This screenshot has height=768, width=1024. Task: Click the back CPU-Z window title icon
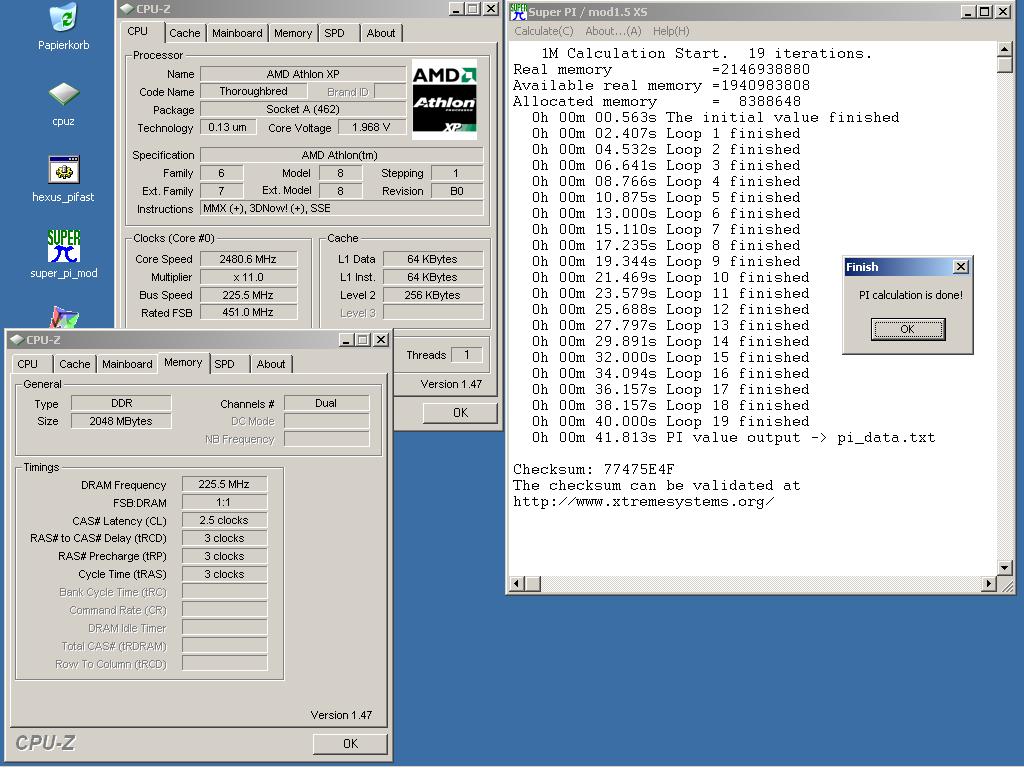tap(126, 9)
